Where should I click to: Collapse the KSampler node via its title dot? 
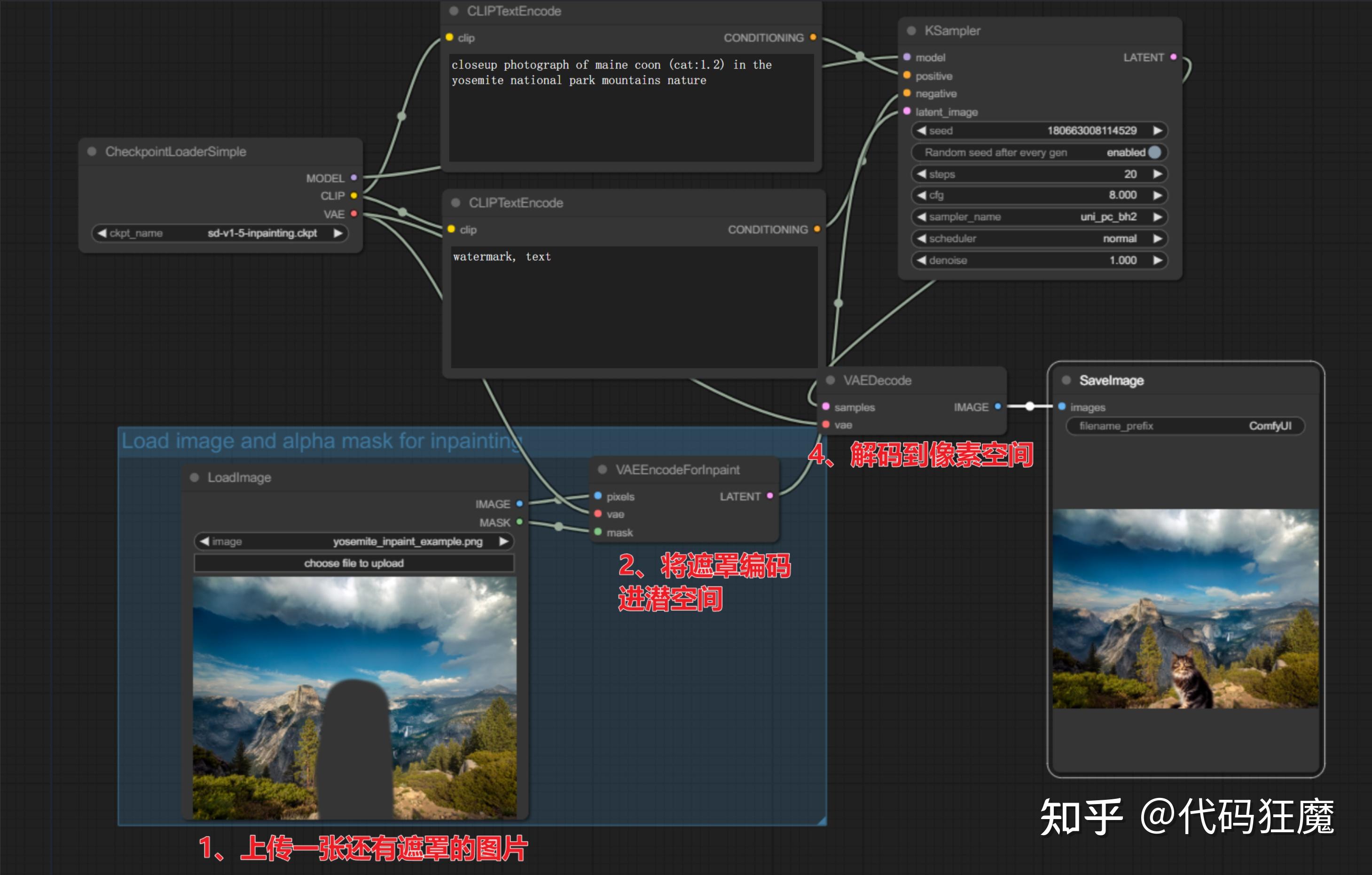click(x=911, y=31)
